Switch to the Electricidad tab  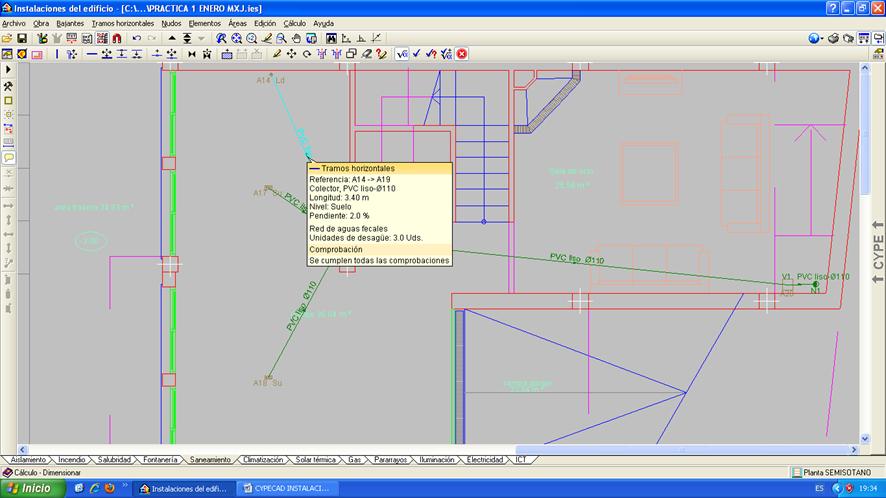pos(487,460)
